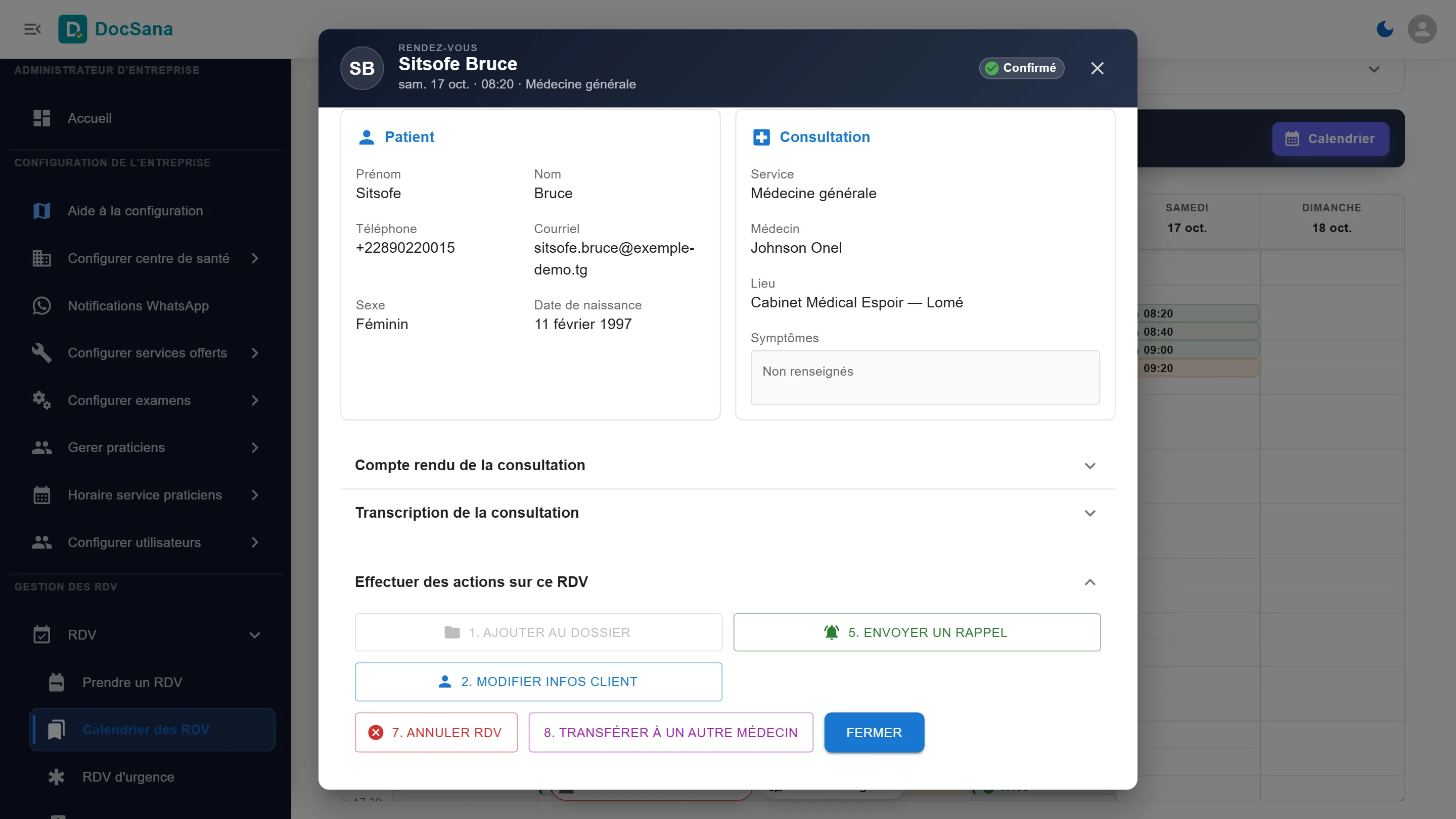Screen dimensions: 1456x819
Task: Click 5. Envoyer un rappel button
Action: click(x=917, y=632)
